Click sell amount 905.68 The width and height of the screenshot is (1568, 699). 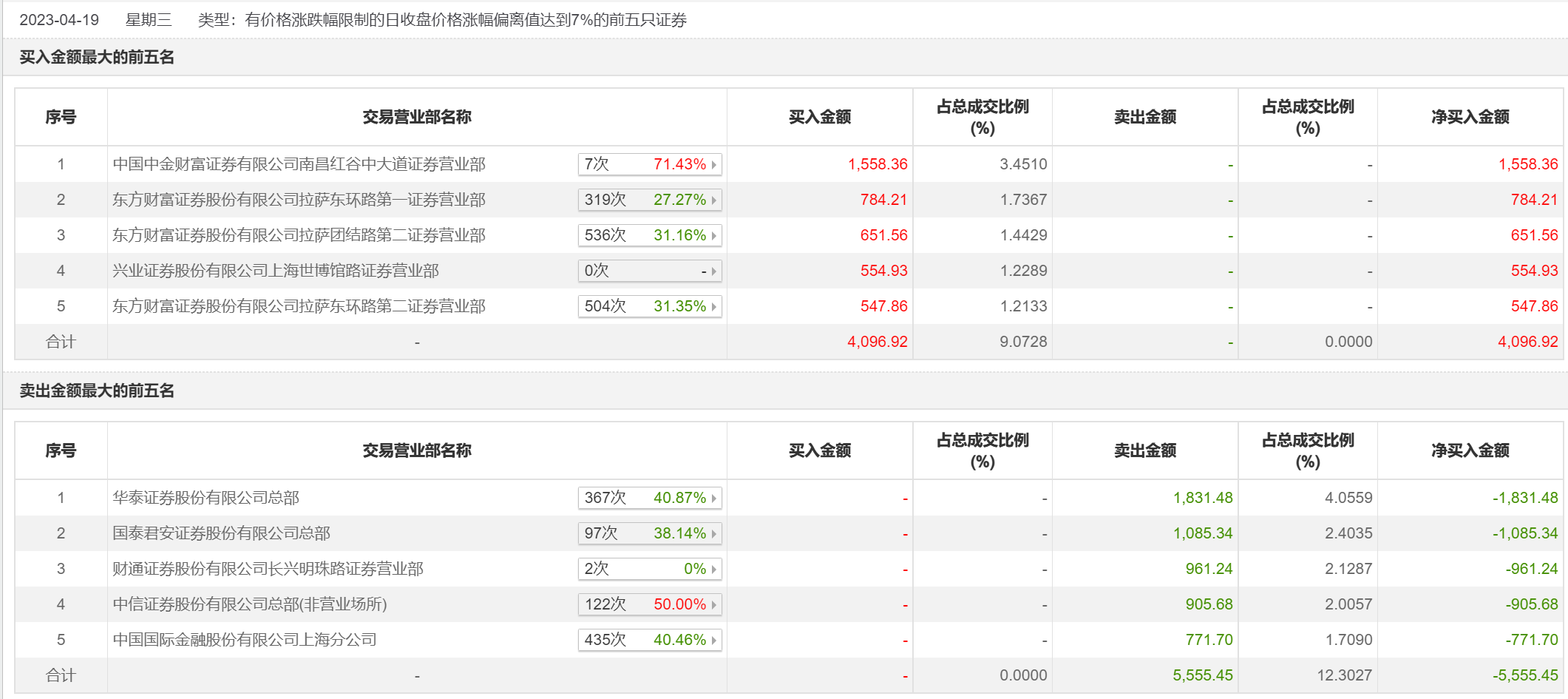pos(1209,604)
